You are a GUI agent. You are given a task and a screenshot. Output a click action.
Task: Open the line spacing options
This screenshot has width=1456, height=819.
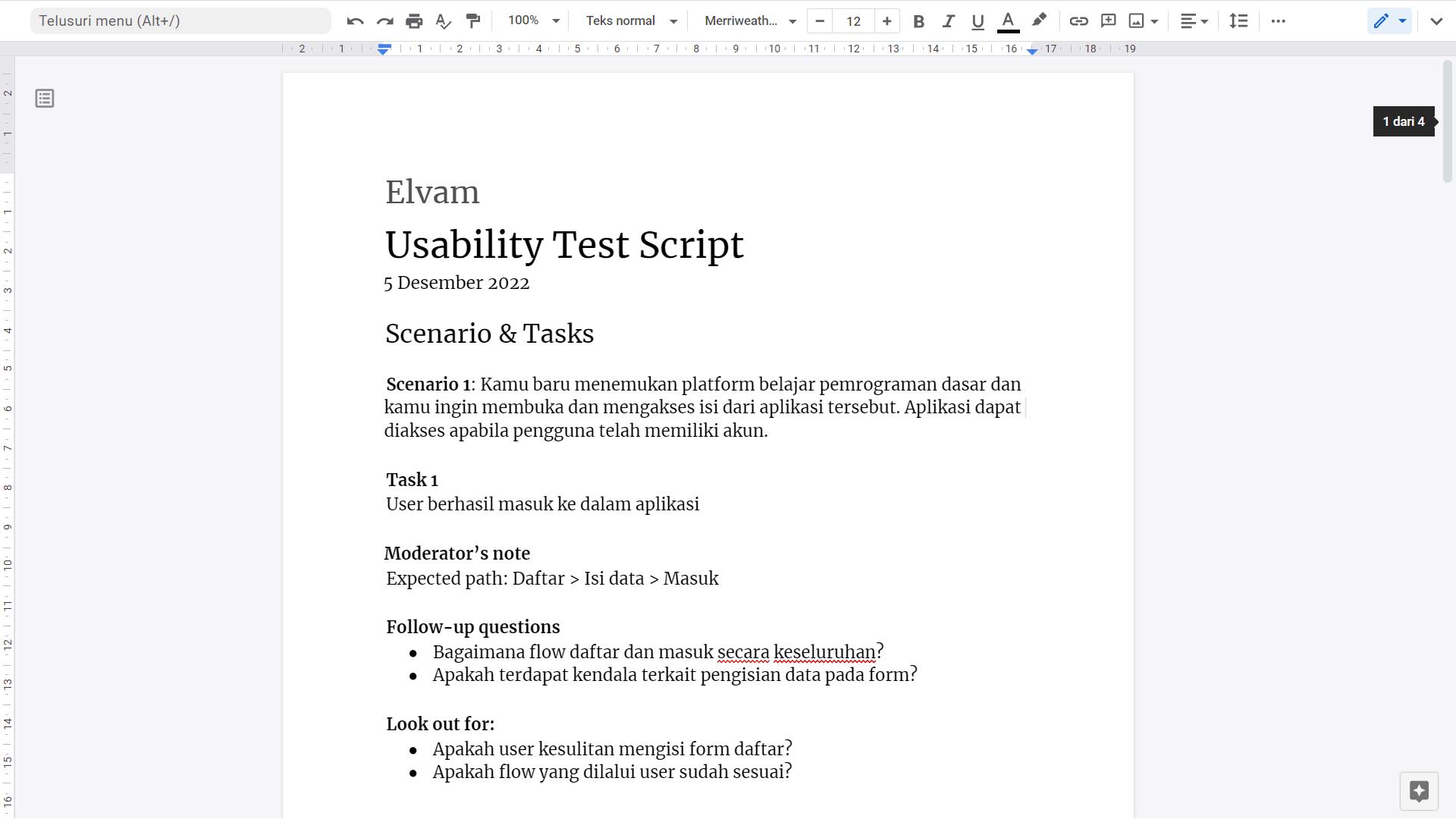point(1238,21)
